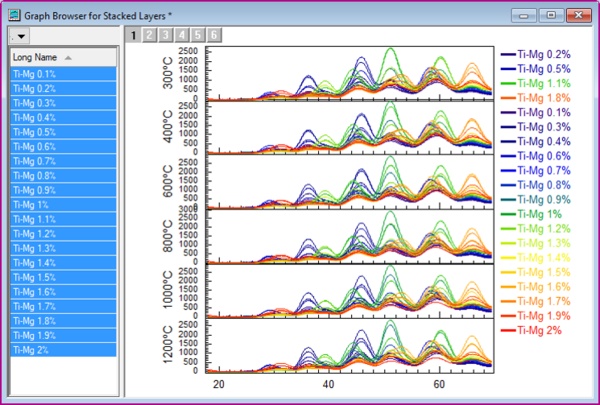Click the 1200°C layer axis title
600x405 pixels.
(x=168, y=345)
